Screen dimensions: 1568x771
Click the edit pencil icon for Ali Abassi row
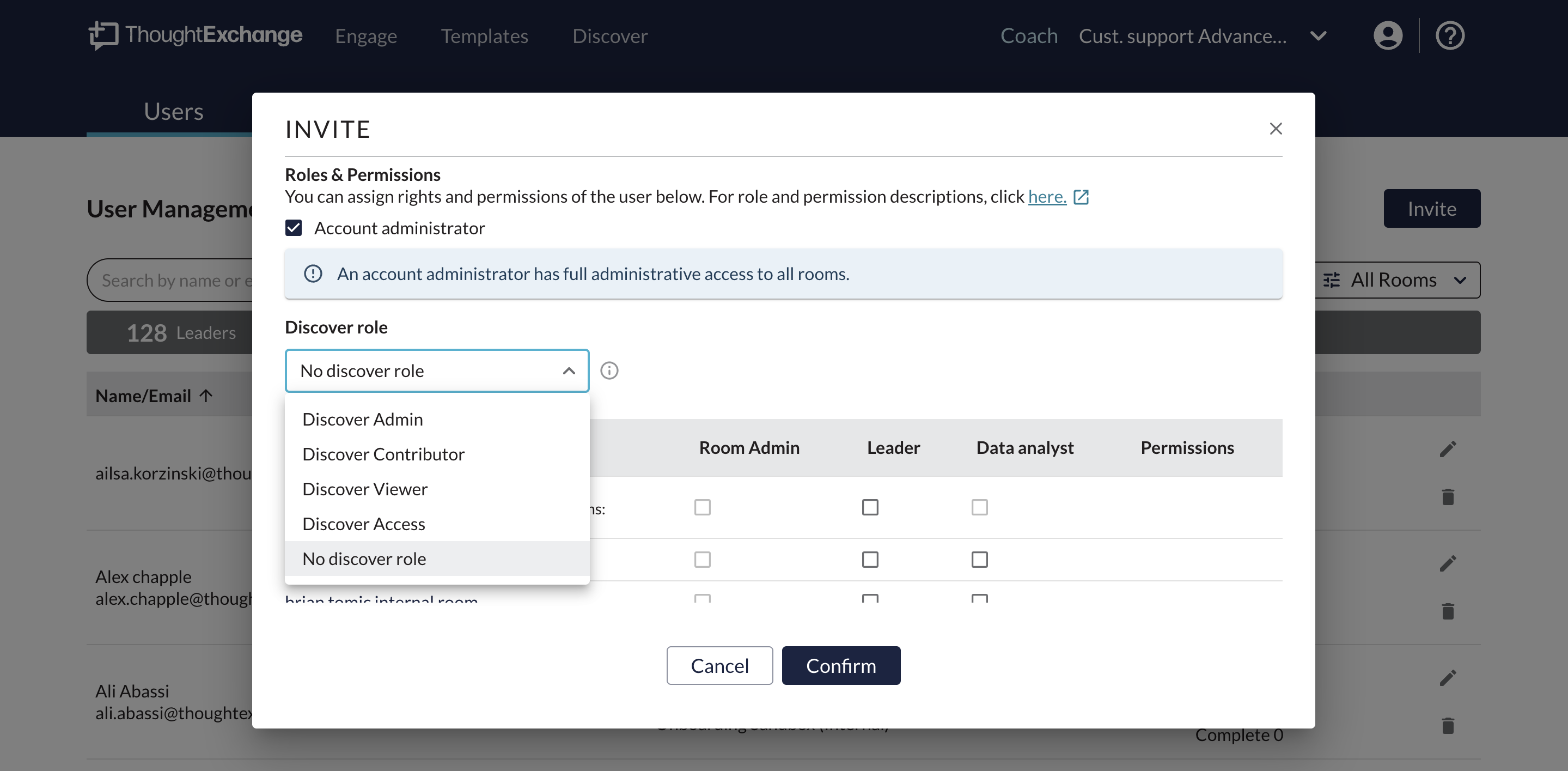[x=1448, y=678]
